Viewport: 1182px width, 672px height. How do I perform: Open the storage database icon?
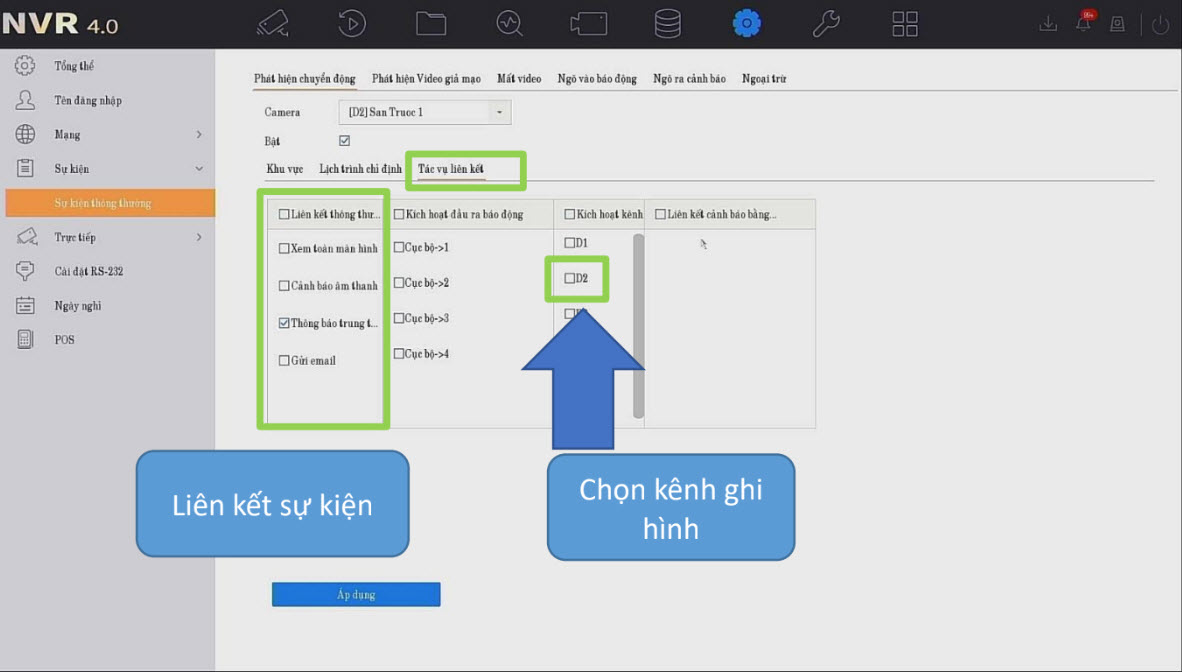(667, 23)
